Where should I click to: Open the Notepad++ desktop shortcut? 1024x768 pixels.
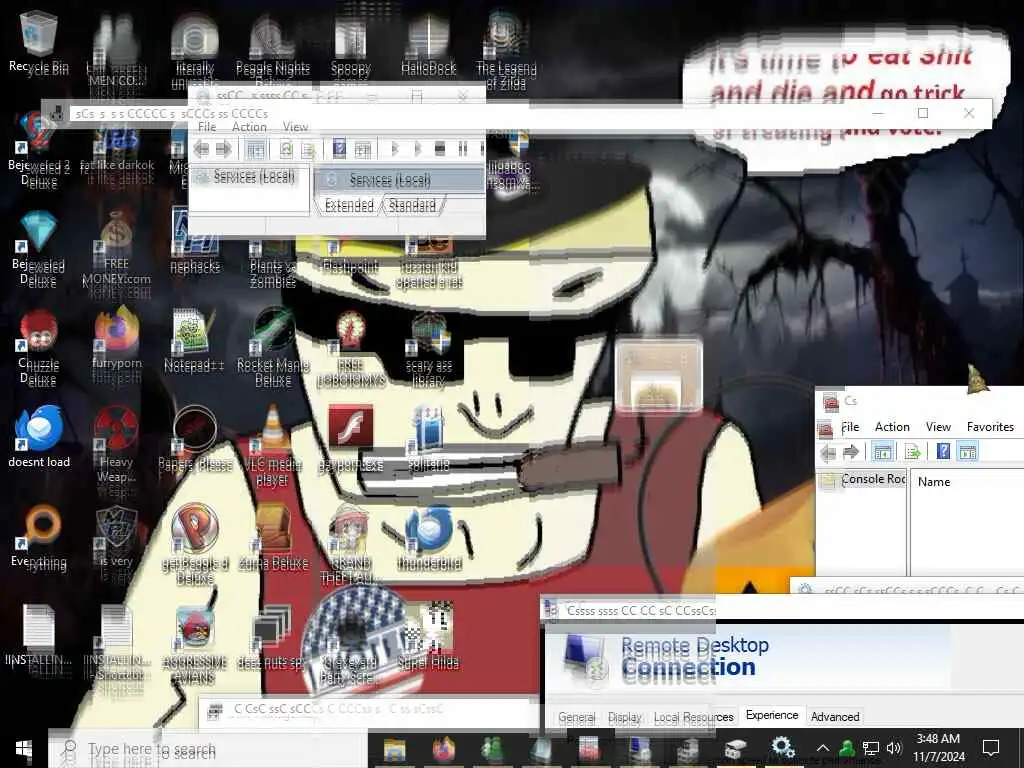coord(194,341)
